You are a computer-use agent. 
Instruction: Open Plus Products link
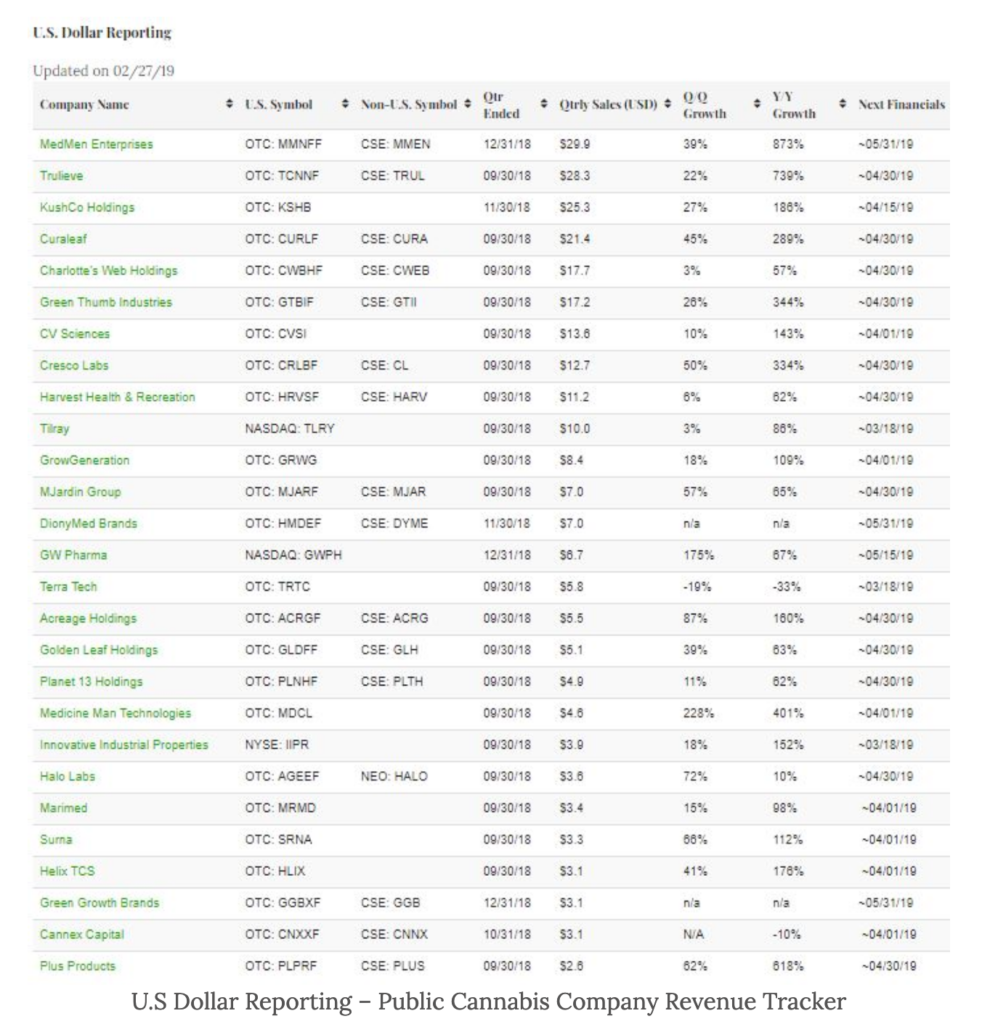coord(77,967)
